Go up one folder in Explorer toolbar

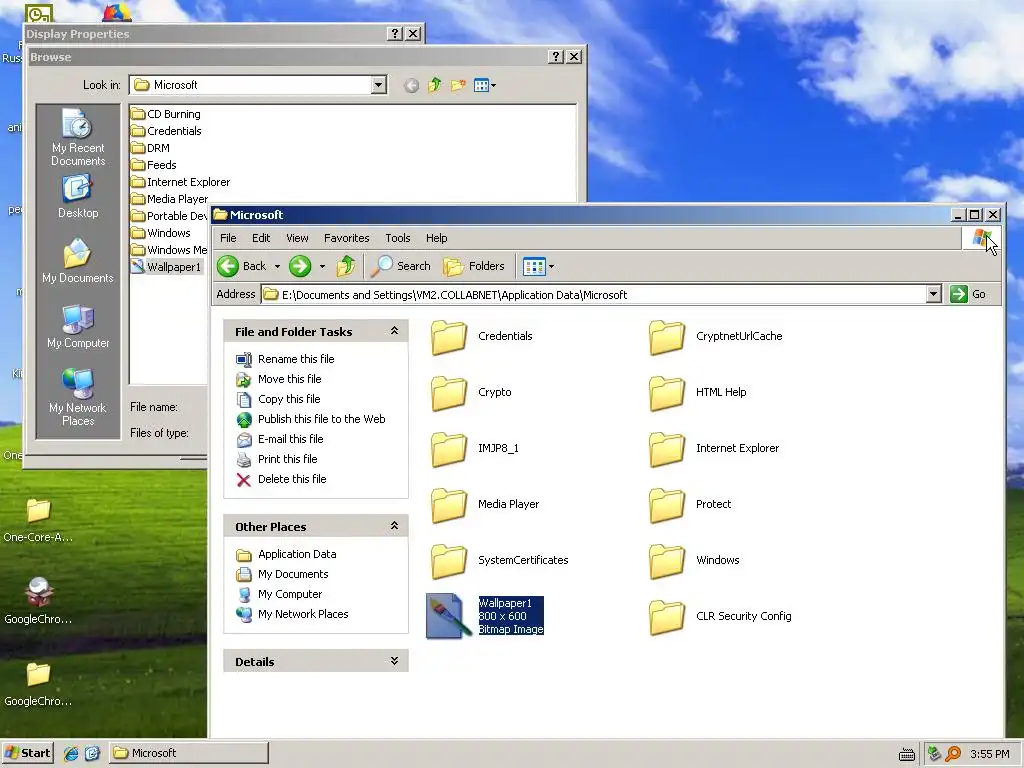(346, 266)
